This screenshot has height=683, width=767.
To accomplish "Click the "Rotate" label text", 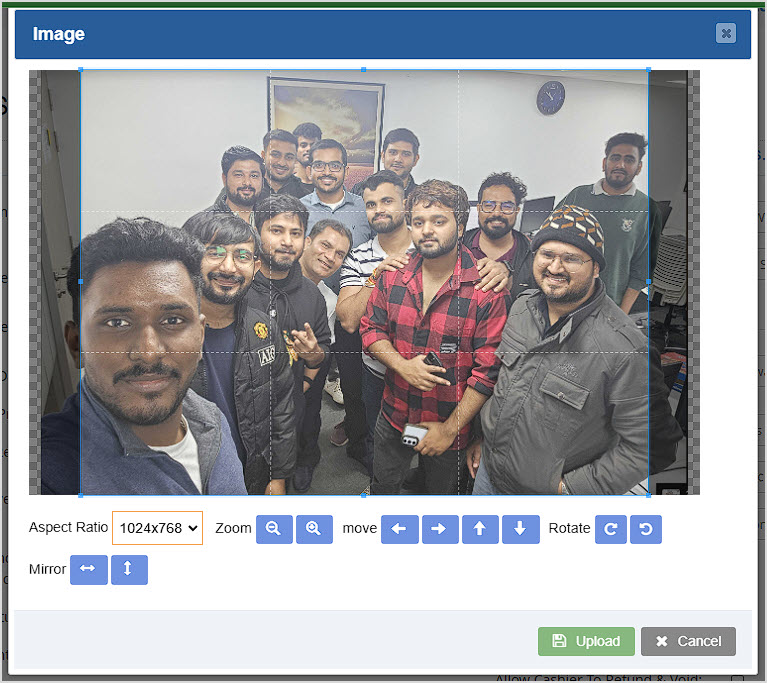I will click(569, 528).
